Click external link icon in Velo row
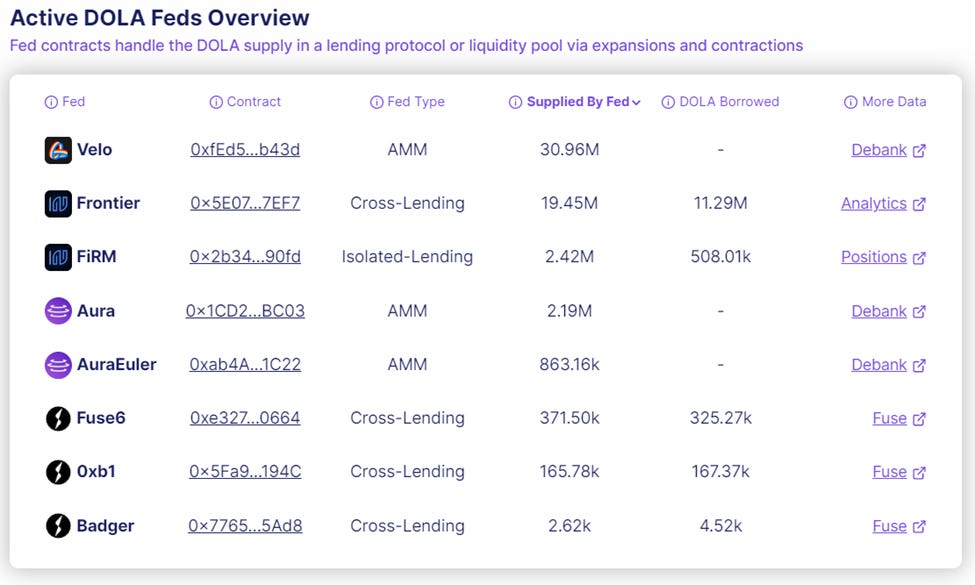This screenshot has height=585, width=975. (x=919, y=150)
